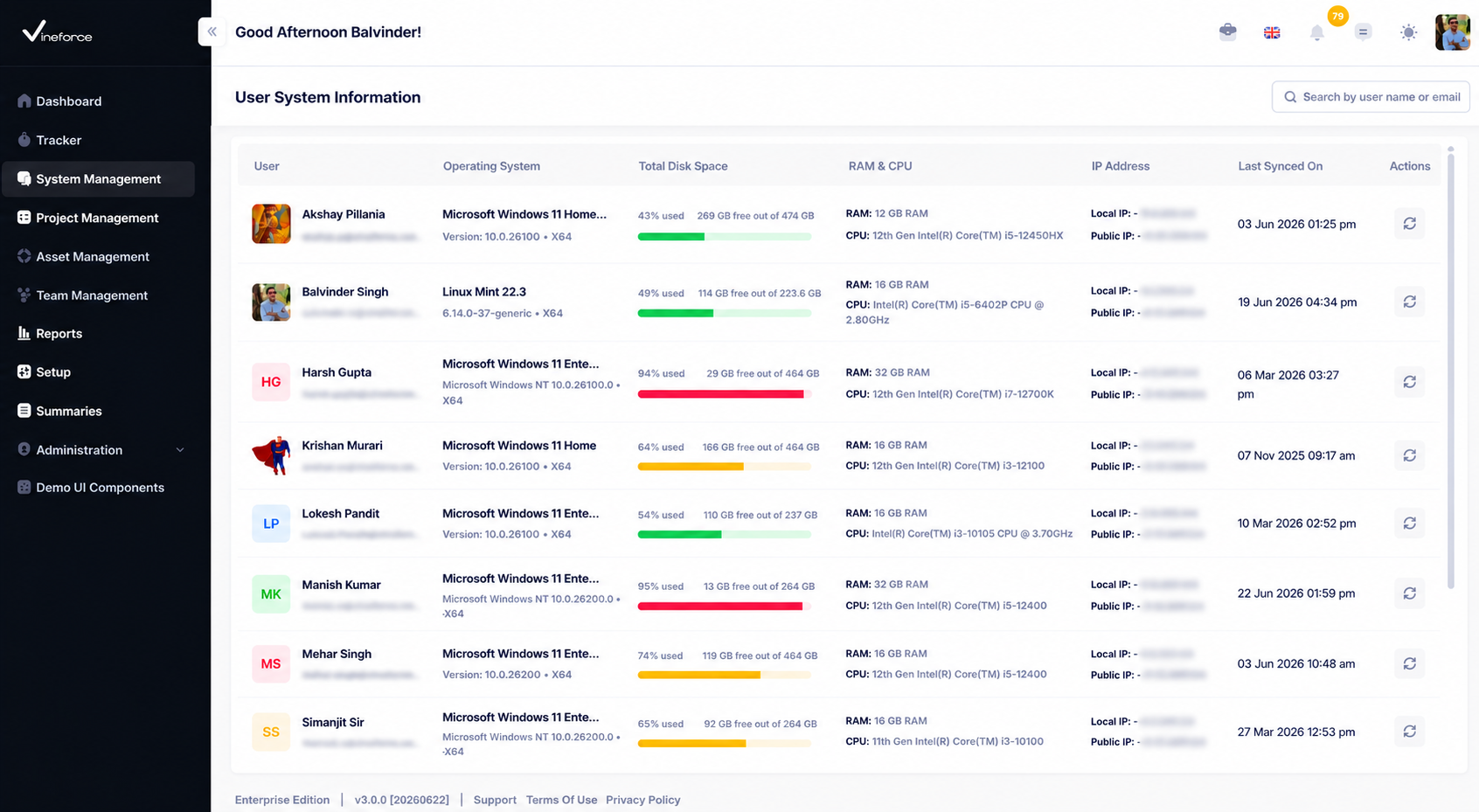Click Akshay Pillania's 43% used disk bar
The width and height of the screenshot is (1479, 812).
[x=724, y=237]
